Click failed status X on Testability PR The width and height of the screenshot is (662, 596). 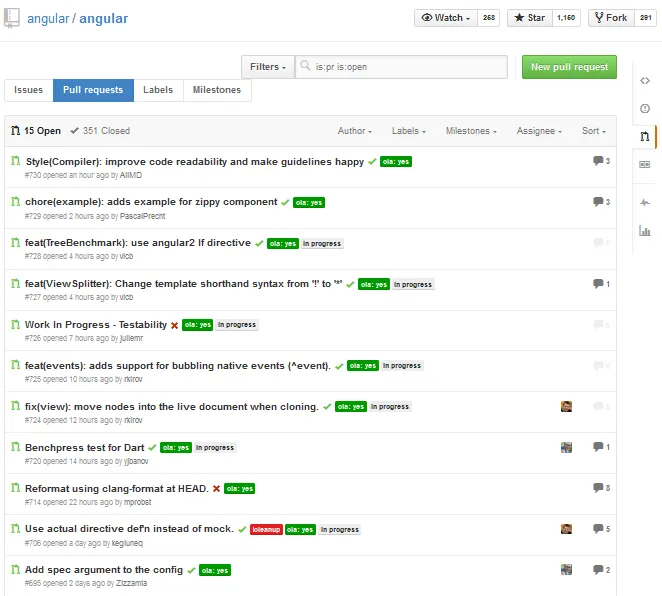(x=174, y=325)
